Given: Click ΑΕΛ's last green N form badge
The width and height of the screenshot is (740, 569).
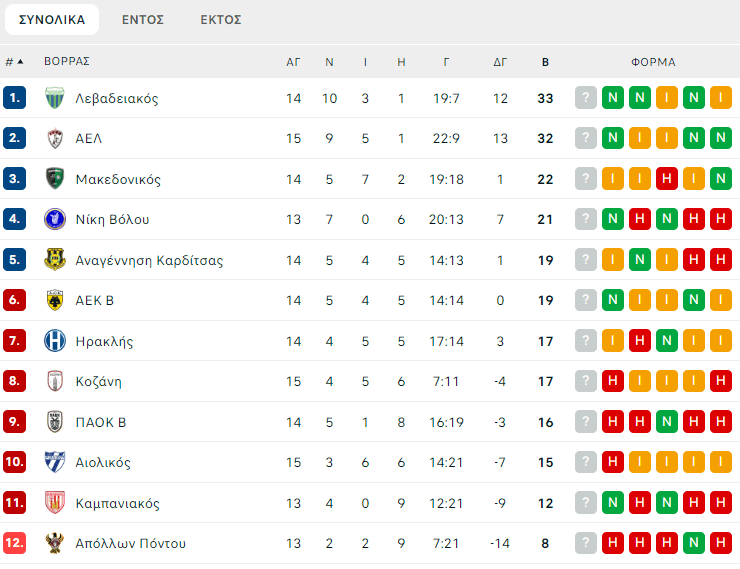Looking at the screenshot, I should [720, 138].
